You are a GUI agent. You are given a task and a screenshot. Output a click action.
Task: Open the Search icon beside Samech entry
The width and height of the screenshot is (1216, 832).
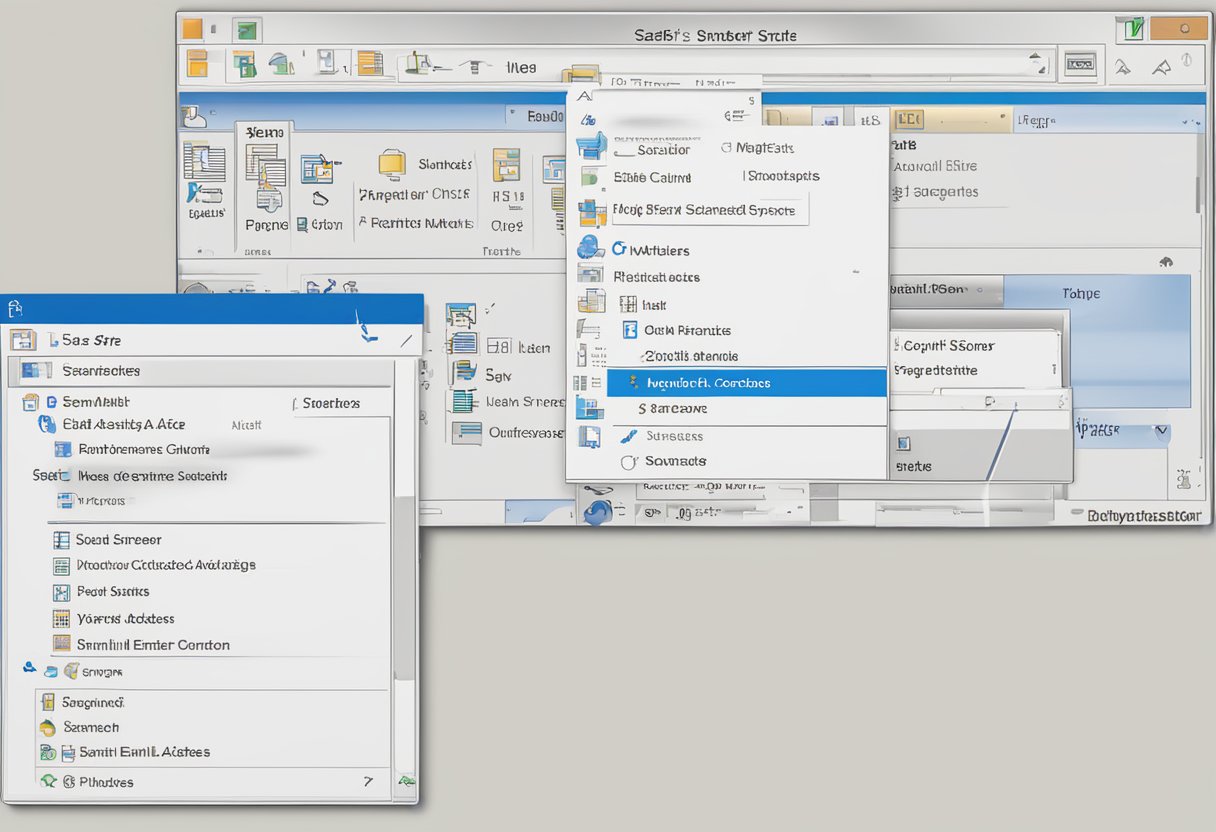click(x=47, y=727)
